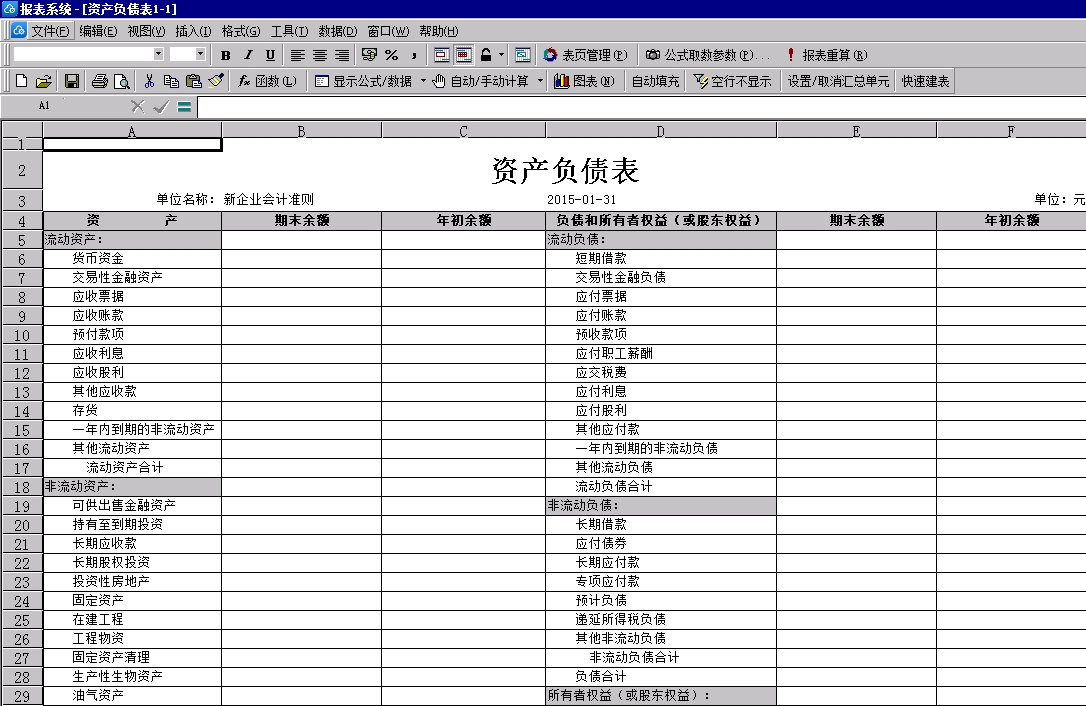Click 短期借款 cell
The width and height of the screenshot is (1086, 706).
(x=661, y=258)
